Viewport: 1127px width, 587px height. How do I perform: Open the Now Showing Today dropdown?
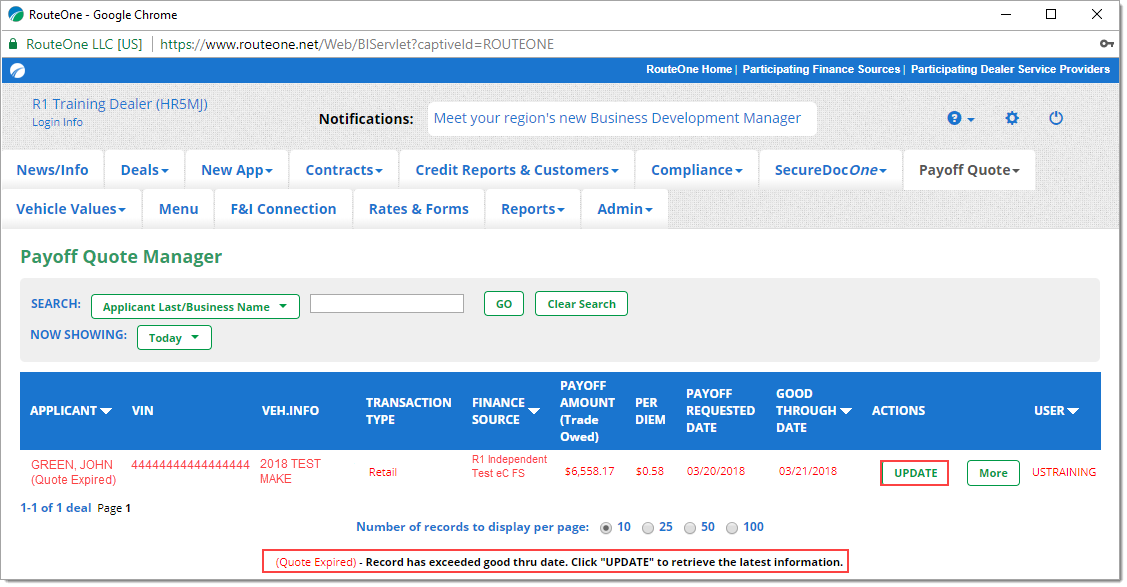click(174, 338)
